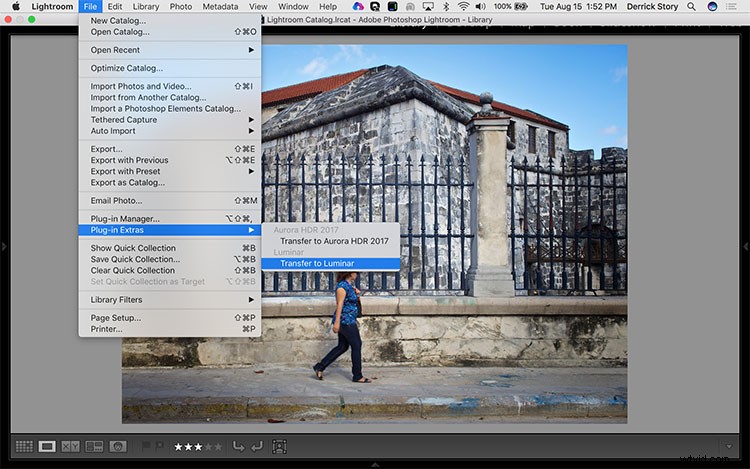Choose Export with Previous
Viewport: 750px width, 469px height.
[x=170, y=160]
